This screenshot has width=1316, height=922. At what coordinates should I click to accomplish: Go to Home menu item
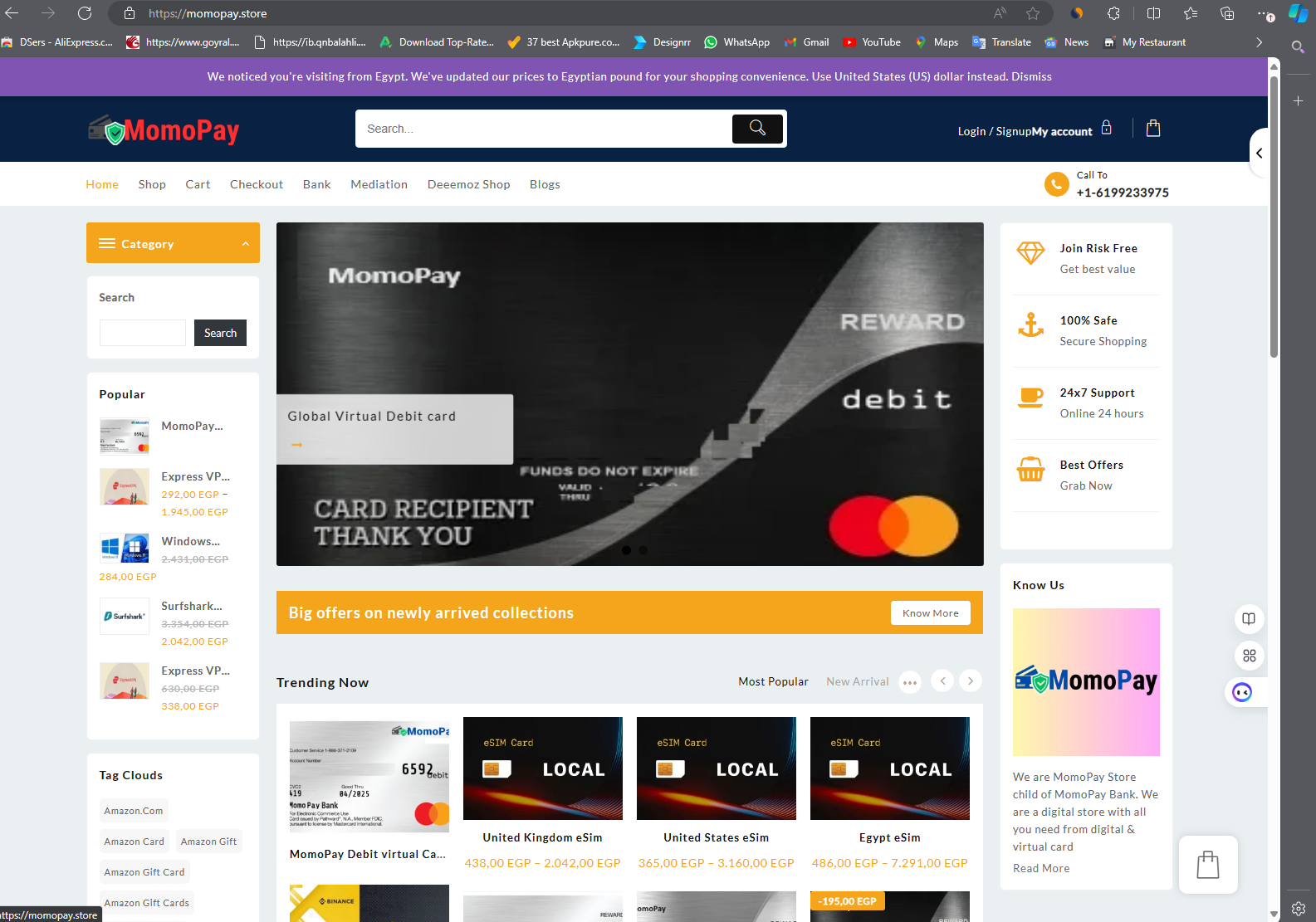point(102,184)
